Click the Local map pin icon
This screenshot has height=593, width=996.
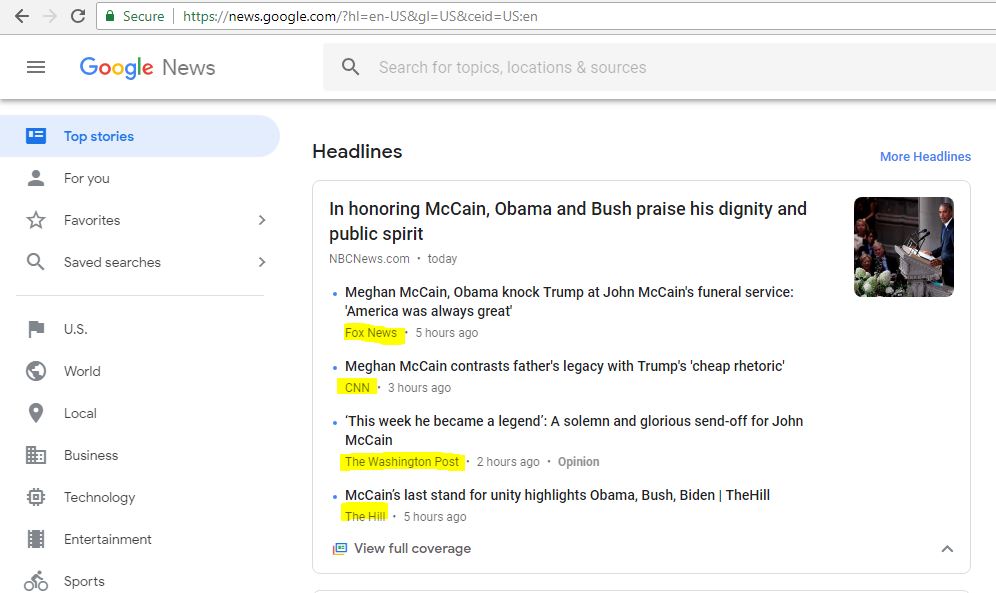pos(36,413)
